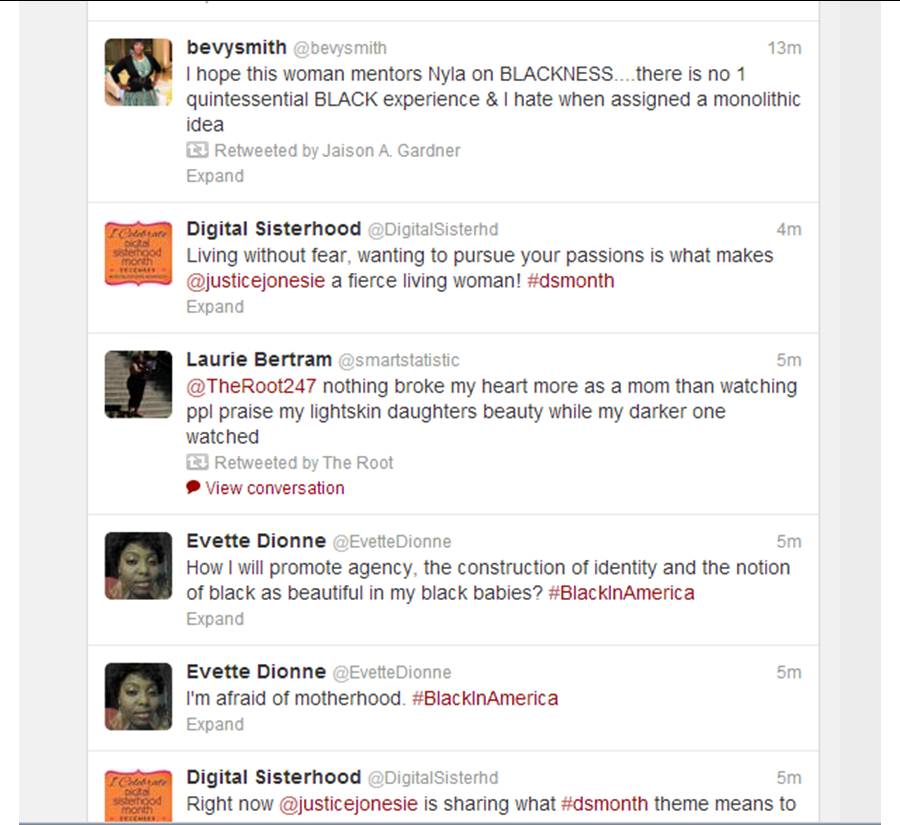Open the @TheRoot247 mention link
This screenshot has width=900, height=825.
[x=251, y=386]
